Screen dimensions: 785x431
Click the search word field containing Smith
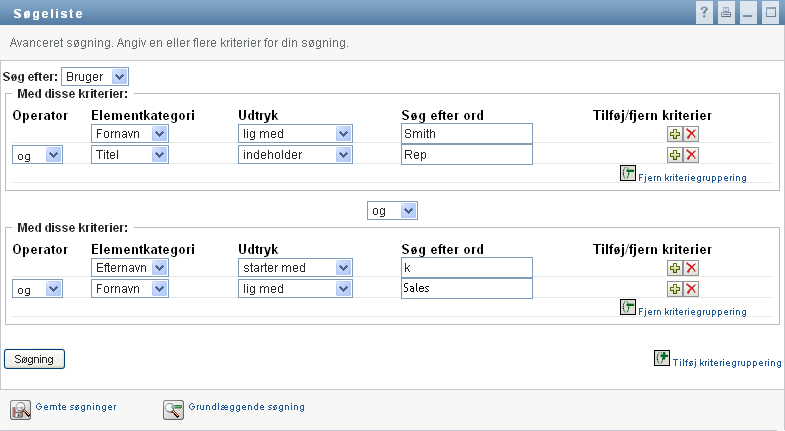[x=465, y=133]
